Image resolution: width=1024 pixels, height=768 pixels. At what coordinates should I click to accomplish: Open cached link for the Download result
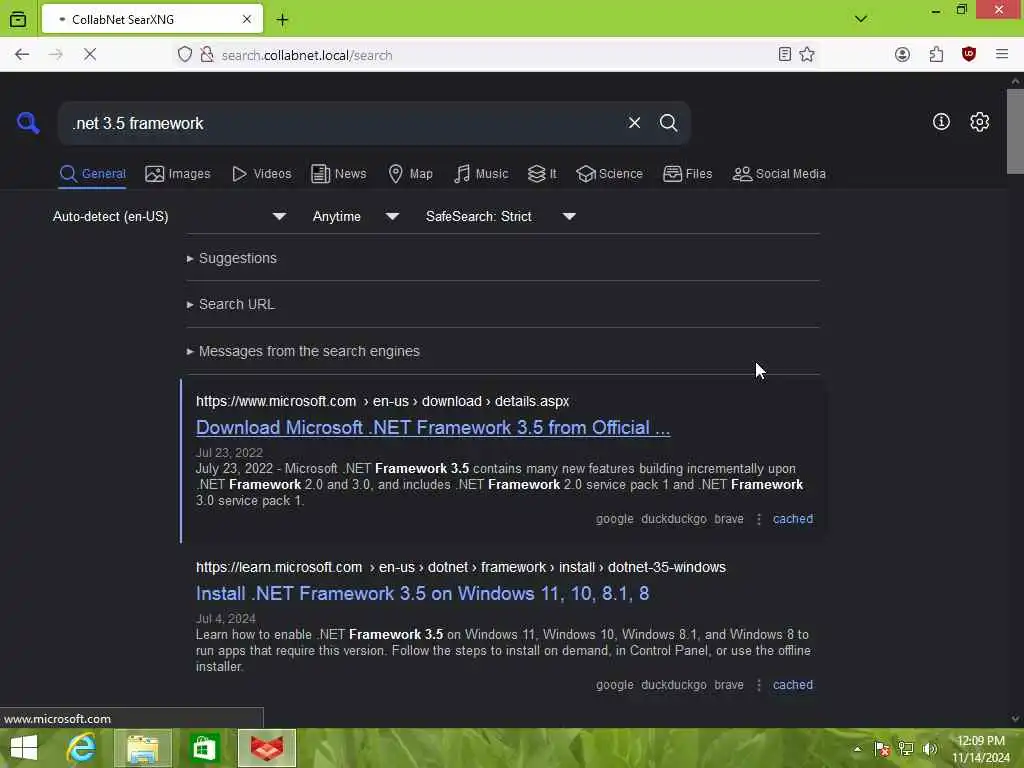tap(793, 519)
